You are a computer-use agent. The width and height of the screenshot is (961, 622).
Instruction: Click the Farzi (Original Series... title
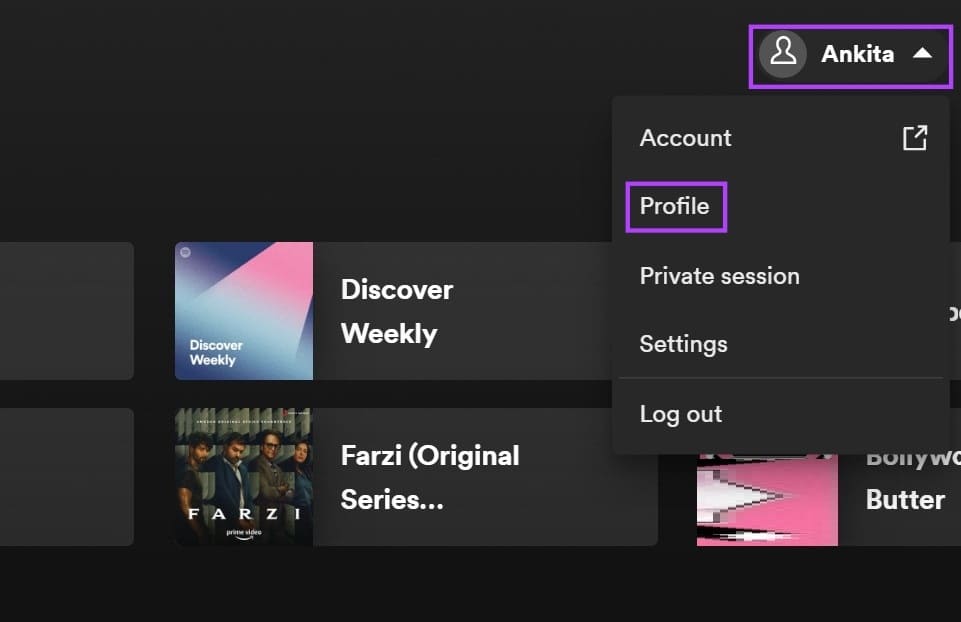click(x=430, y=477)
